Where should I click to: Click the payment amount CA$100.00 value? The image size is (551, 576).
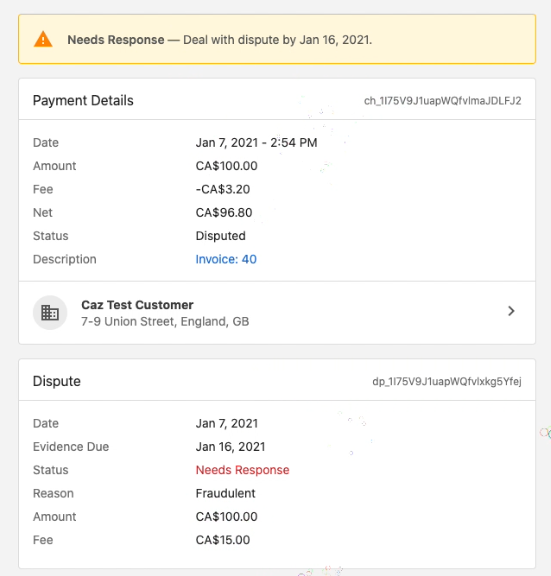226,166
